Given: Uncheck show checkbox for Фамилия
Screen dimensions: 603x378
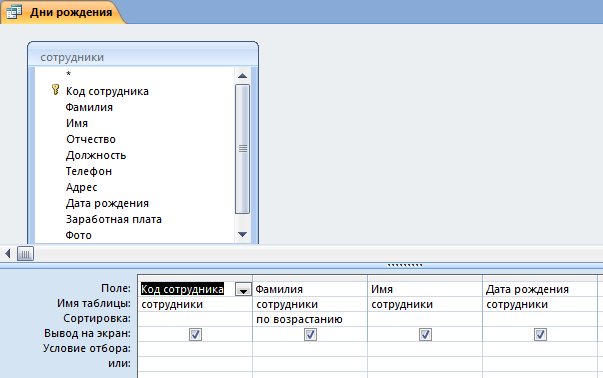Looking at the screenshot, I should (x=310, y=335).
